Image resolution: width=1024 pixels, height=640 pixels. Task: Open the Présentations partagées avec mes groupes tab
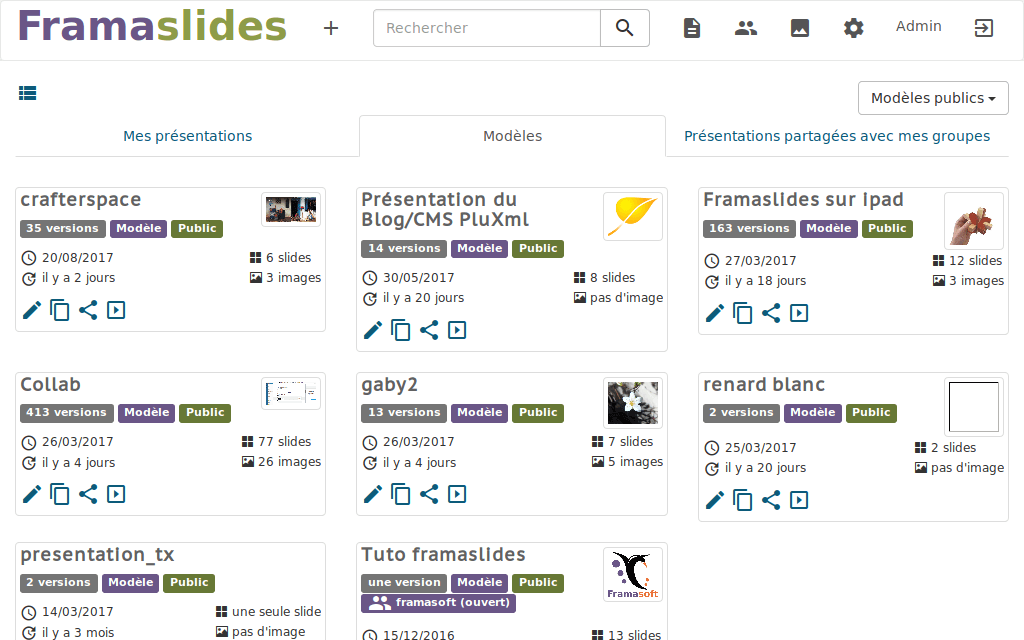[x=837, y=136]
